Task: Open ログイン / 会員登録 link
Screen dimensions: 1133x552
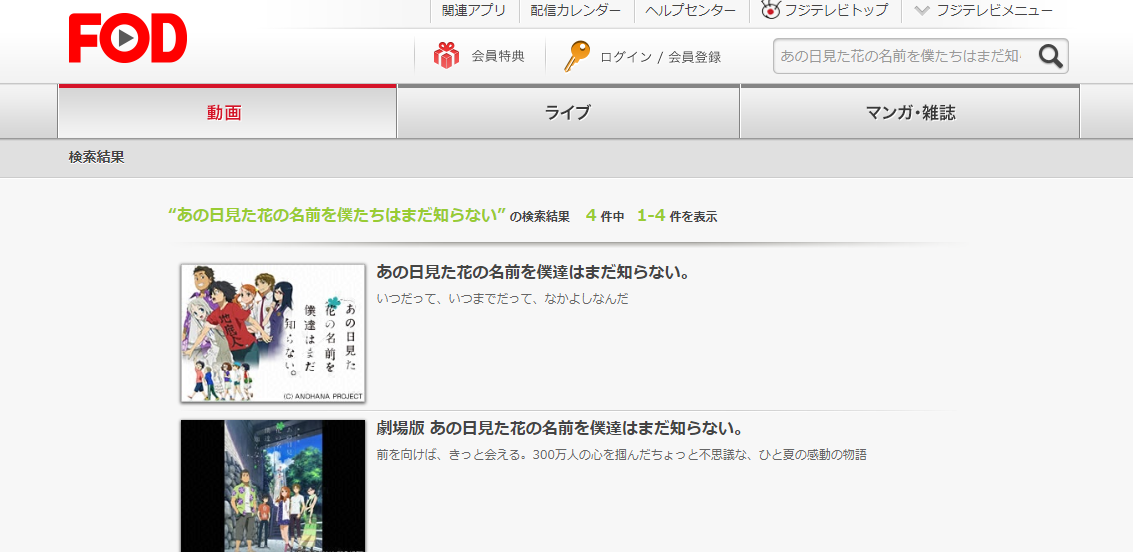Action: pyautogui.click(x=660, y=57)
